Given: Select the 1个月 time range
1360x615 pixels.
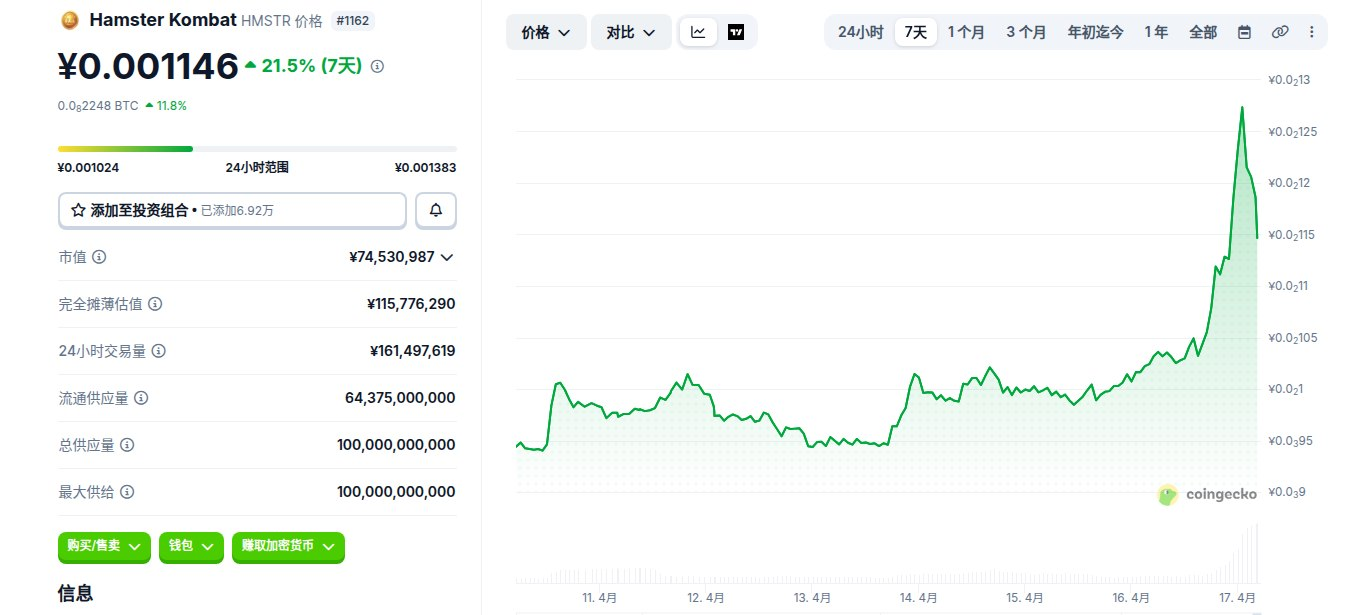Looking at the screenshot, I should (966, 32).
